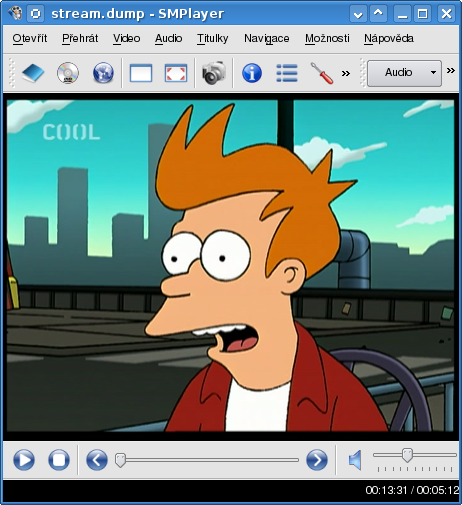Open a file with the blue book icon
The width and height of the screenshot is (462, 505).
[x=33, y=73]
